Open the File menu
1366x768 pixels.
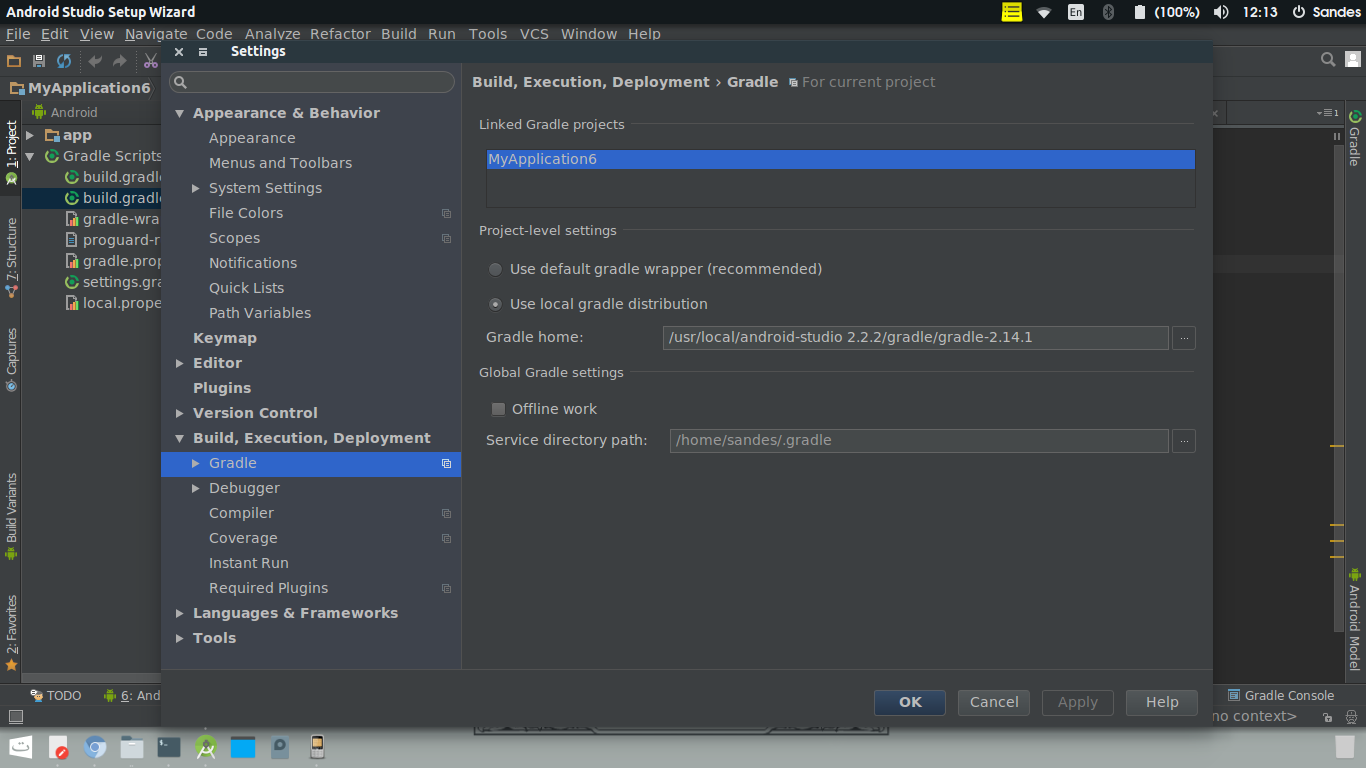tap(18, 34)
